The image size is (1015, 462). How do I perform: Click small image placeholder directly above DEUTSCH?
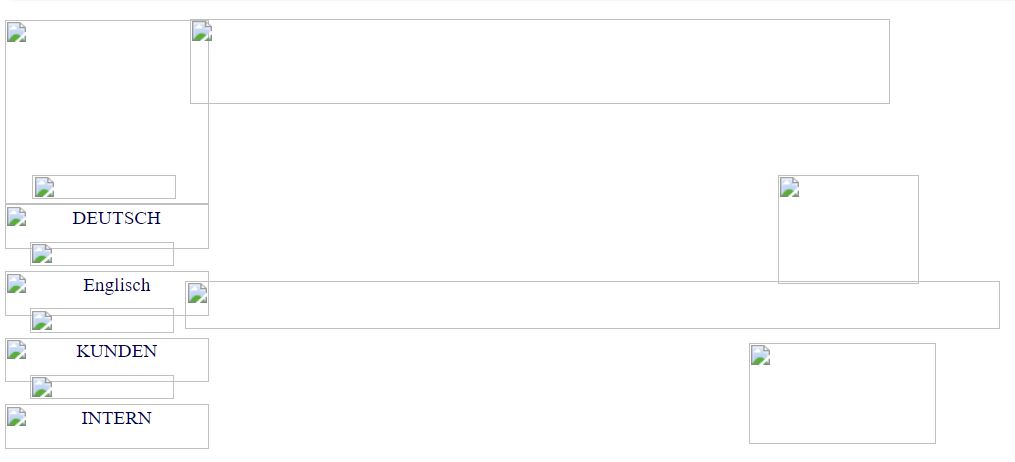pyautogui.click(x=104, y=187)
